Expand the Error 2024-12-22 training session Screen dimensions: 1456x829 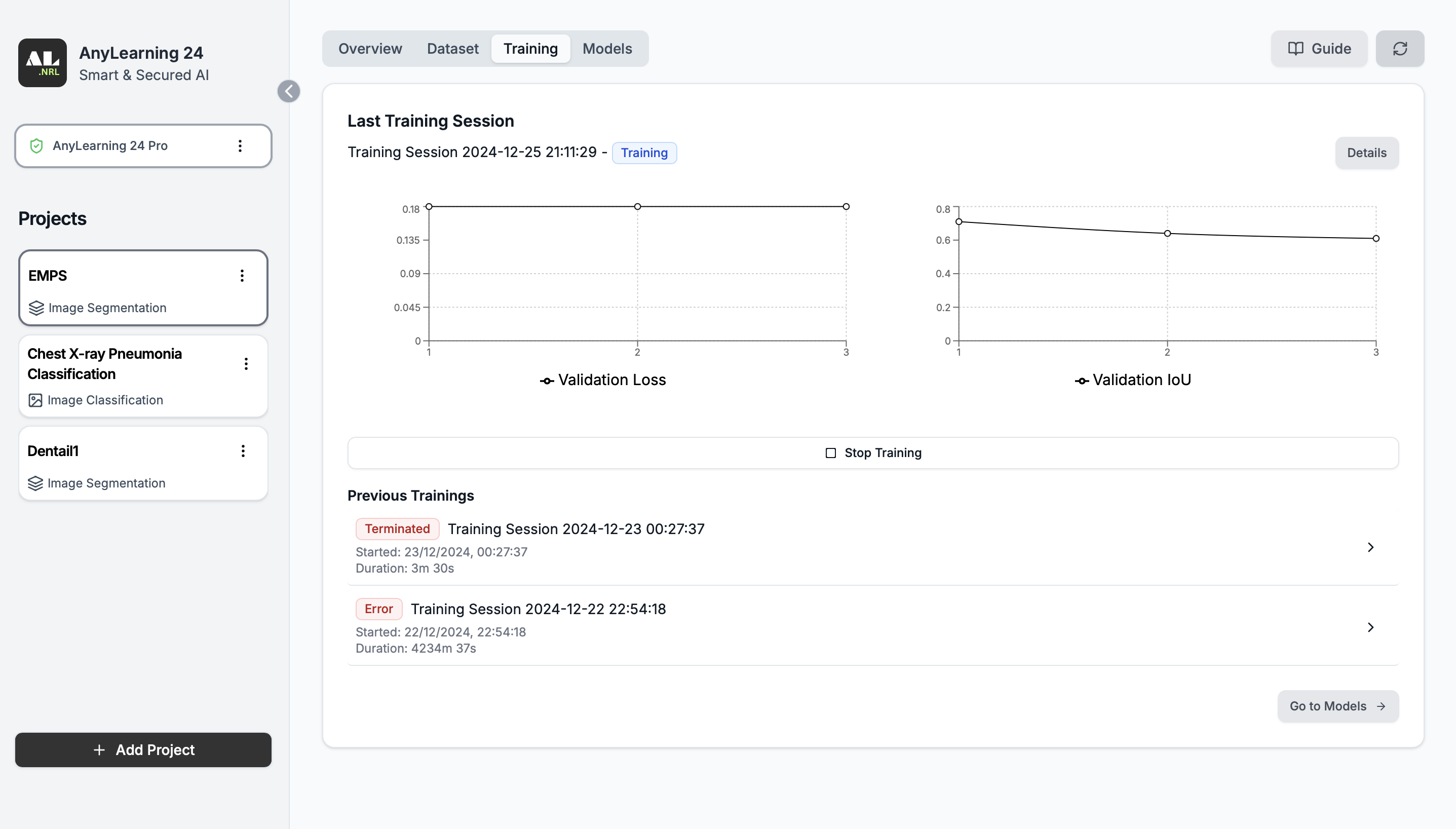click(1370, 627)
